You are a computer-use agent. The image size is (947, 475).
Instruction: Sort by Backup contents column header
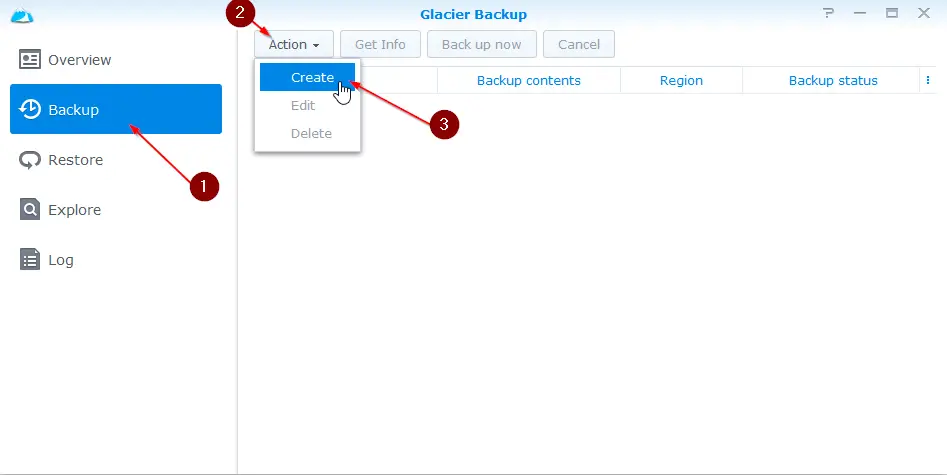pos(528,80)
